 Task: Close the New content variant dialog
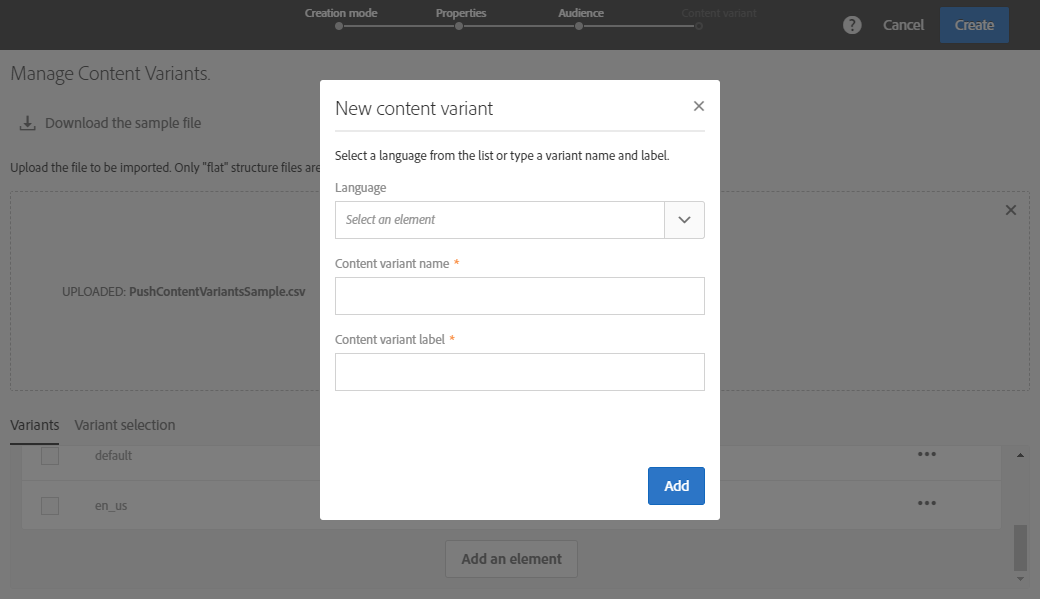pos(699,106)
